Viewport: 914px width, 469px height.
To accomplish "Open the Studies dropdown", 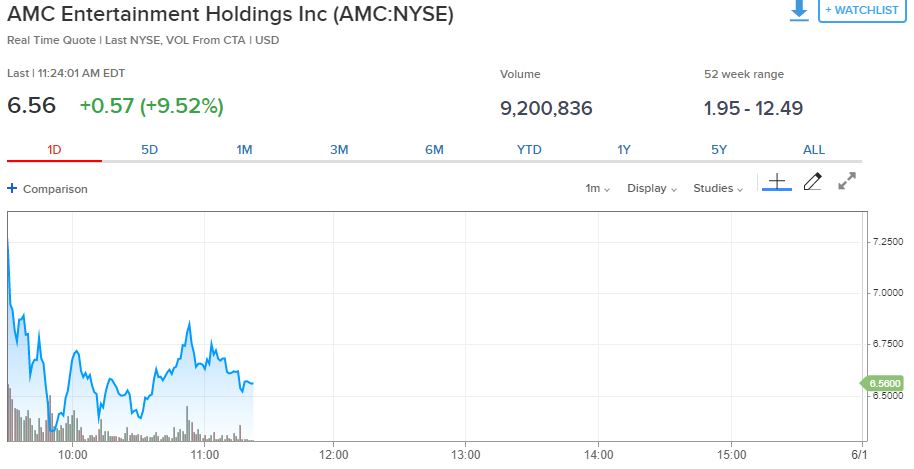I will [718, 188].
